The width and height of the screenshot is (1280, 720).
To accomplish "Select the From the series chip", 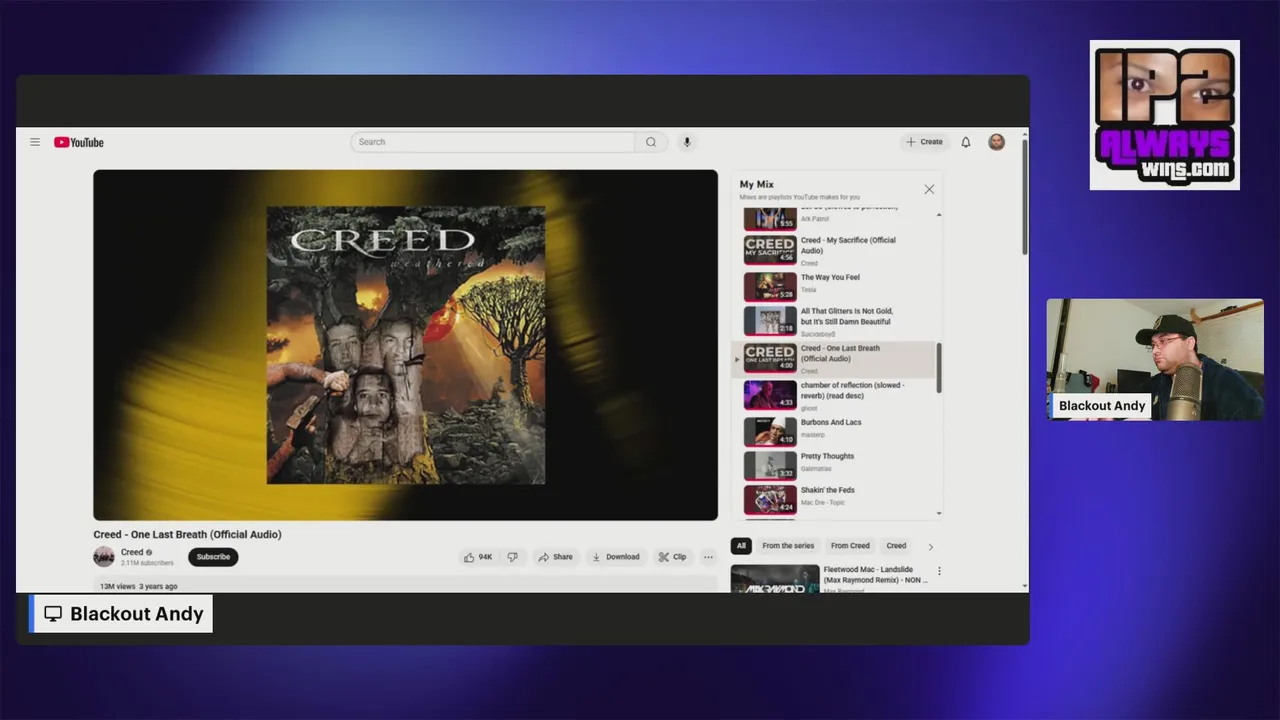I will (x=788, y=546).
